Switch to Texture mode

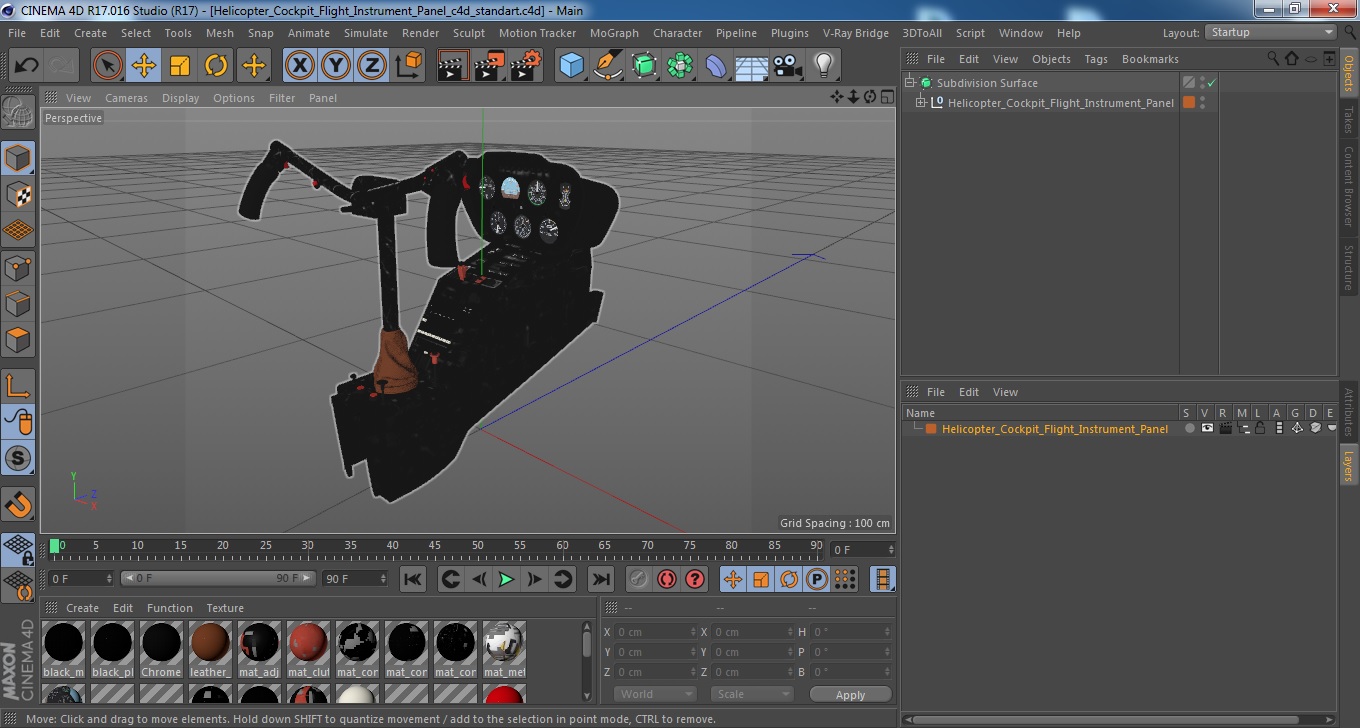(18, 194)
